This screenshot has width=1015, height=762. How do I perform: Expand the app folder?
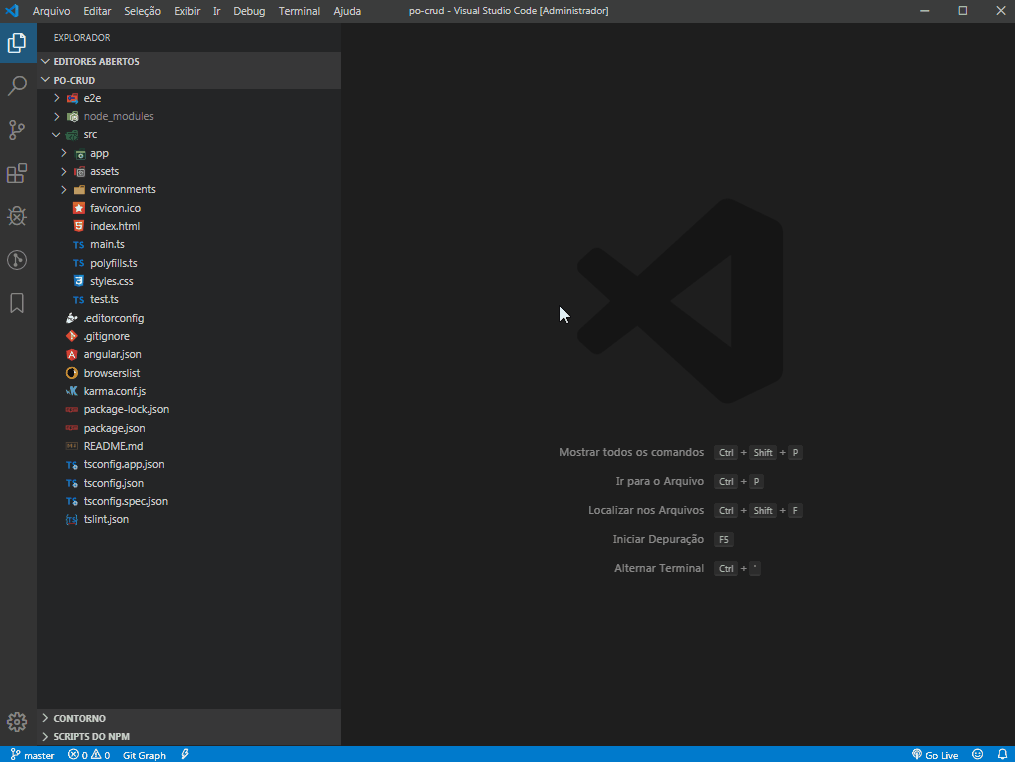click(x=63, y=153)
